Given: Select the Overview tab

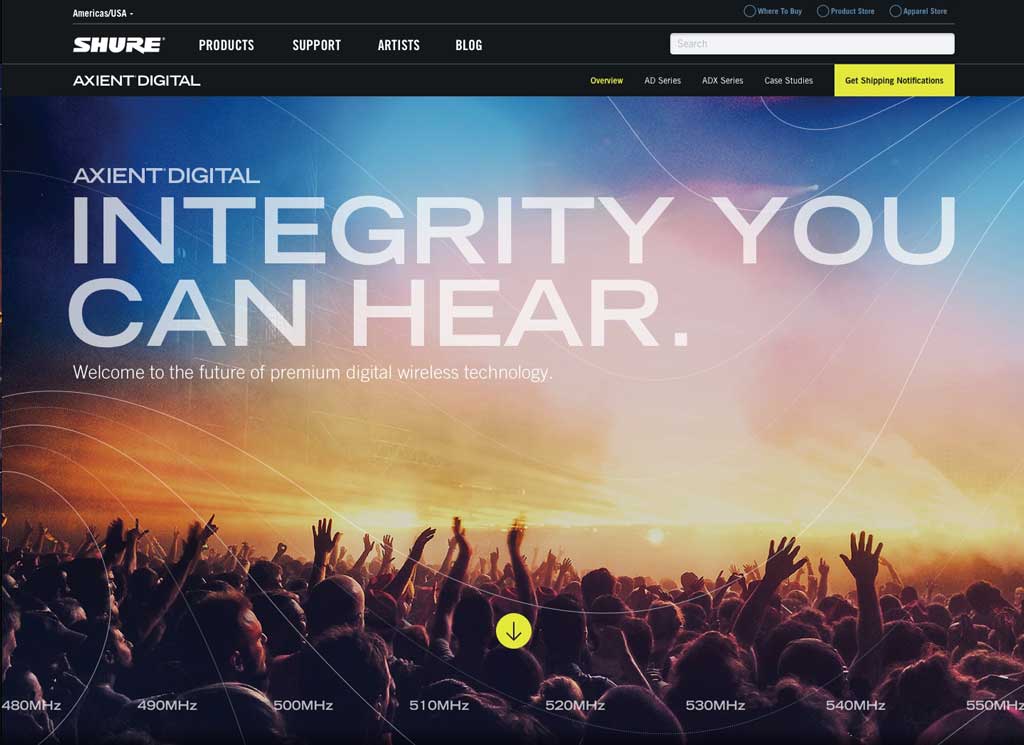Looking at the screenshot, I should point(607,80).
